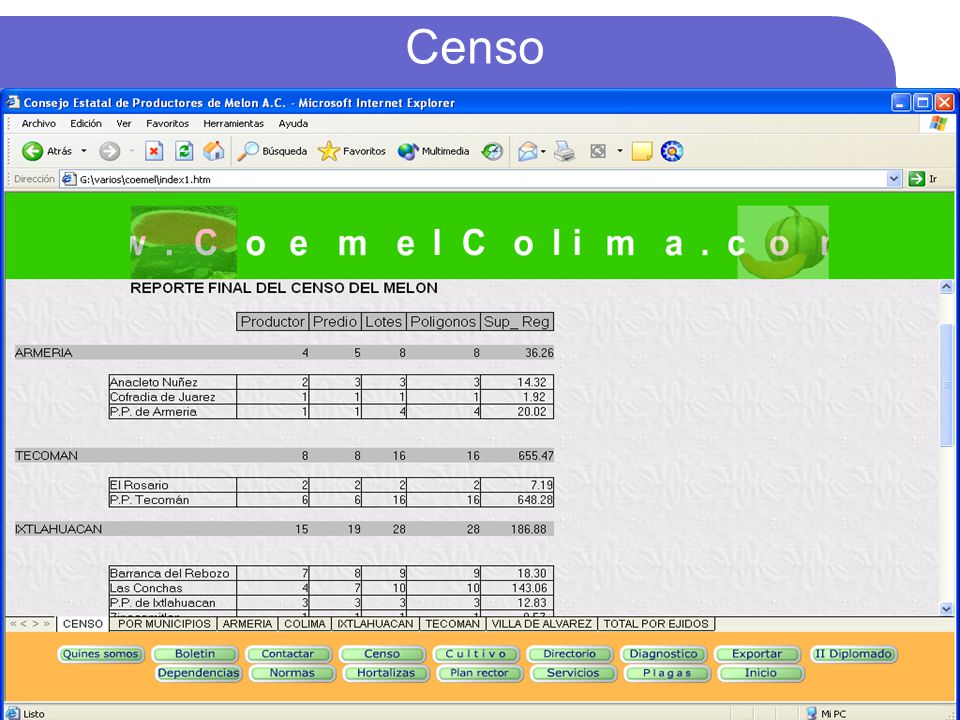960x720 pixels.
Task: Click the Las Conchas row name
Action: tap(146, 588)
